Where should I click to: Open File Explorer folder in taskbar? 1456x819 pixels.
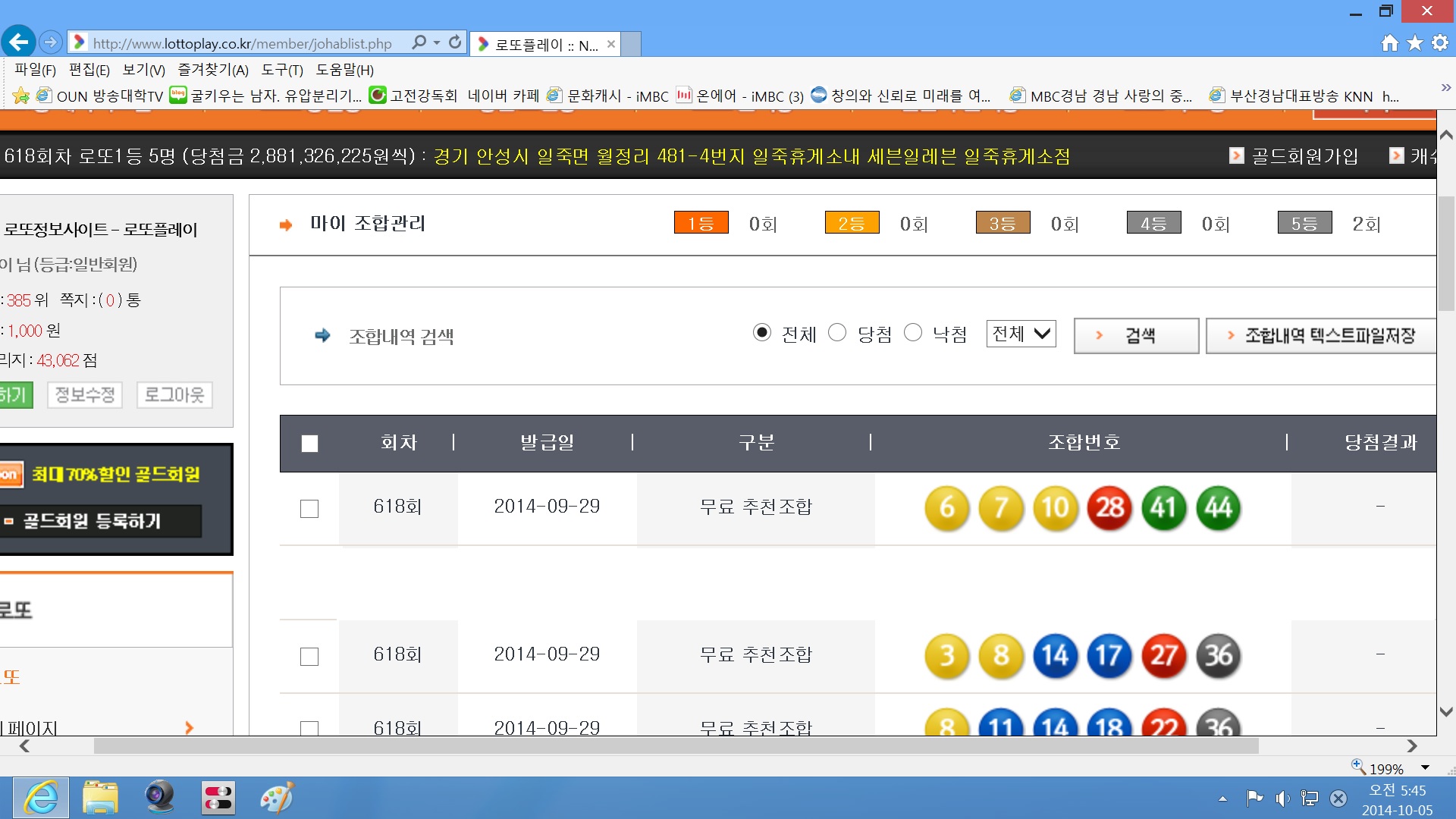[x=100, y=798]
